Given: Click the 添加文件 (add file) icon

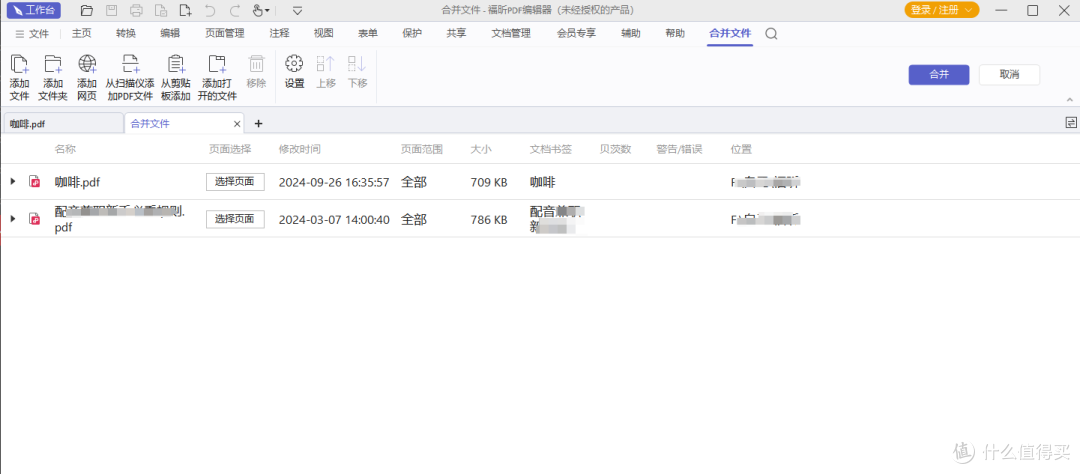Looking at the screenshot, I should point(19,64).
